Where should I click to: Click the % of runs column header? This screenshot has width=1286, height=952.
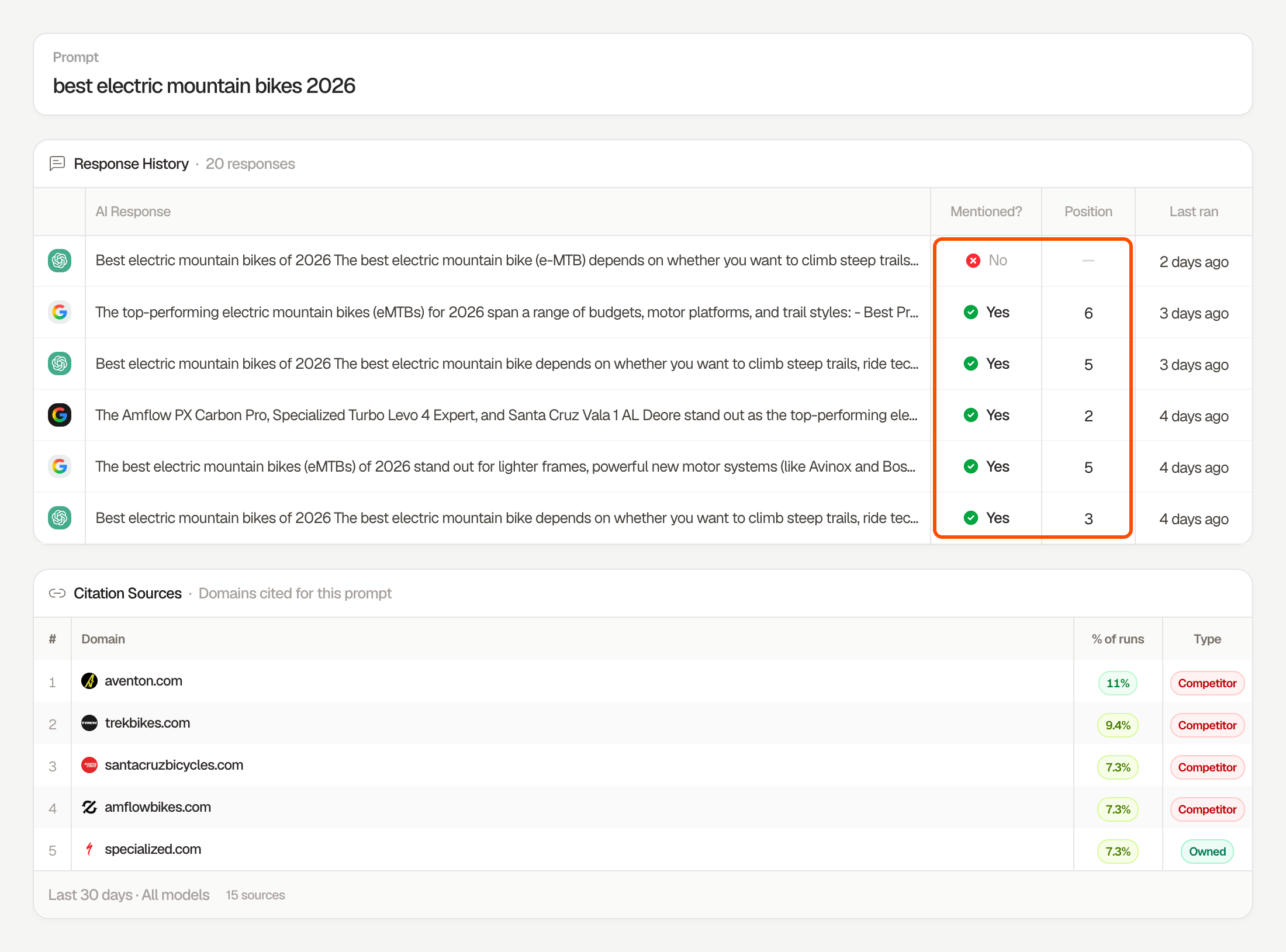tap(1118, 639)
